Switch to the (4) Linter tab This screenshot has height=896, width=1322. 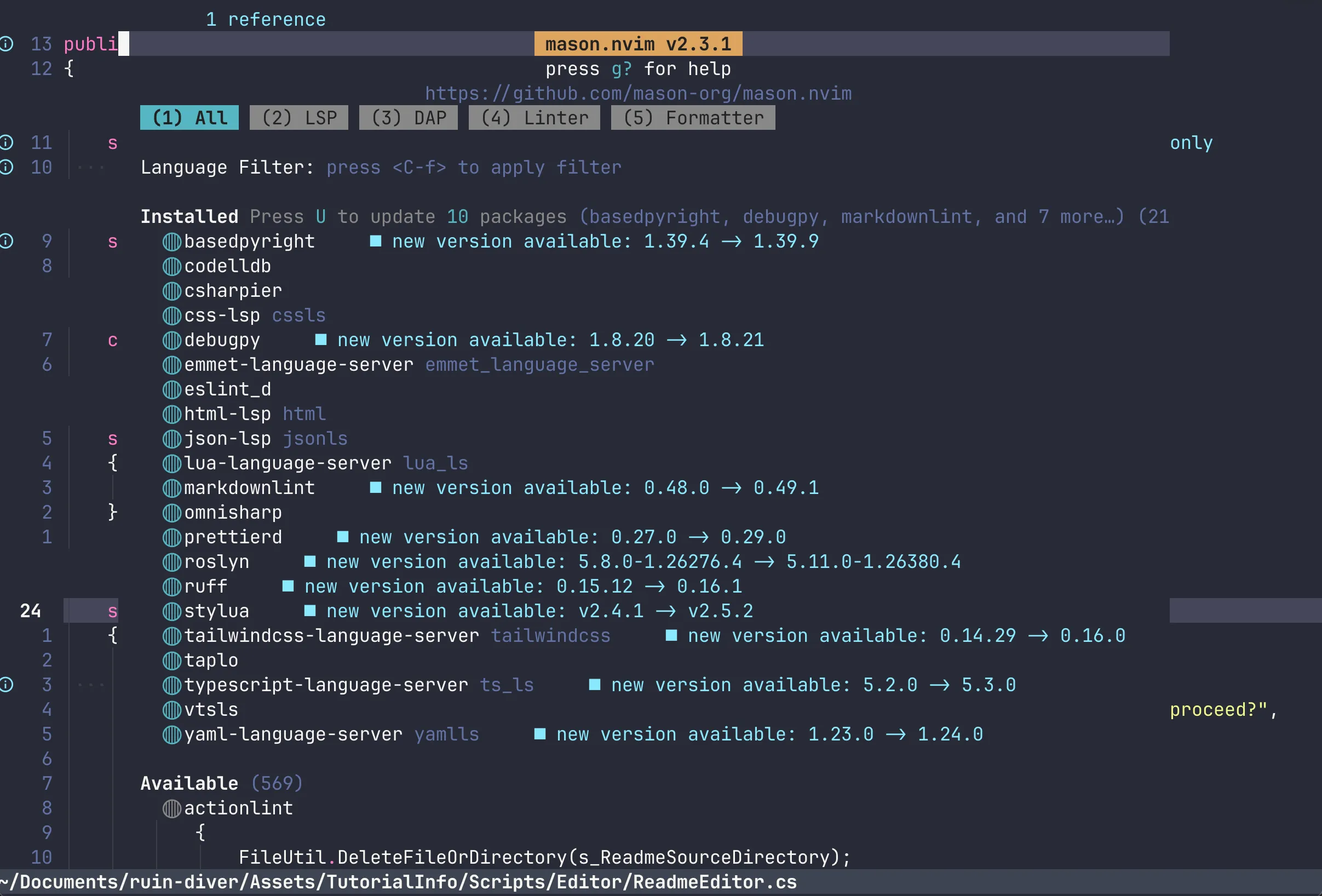coord(534,118)
